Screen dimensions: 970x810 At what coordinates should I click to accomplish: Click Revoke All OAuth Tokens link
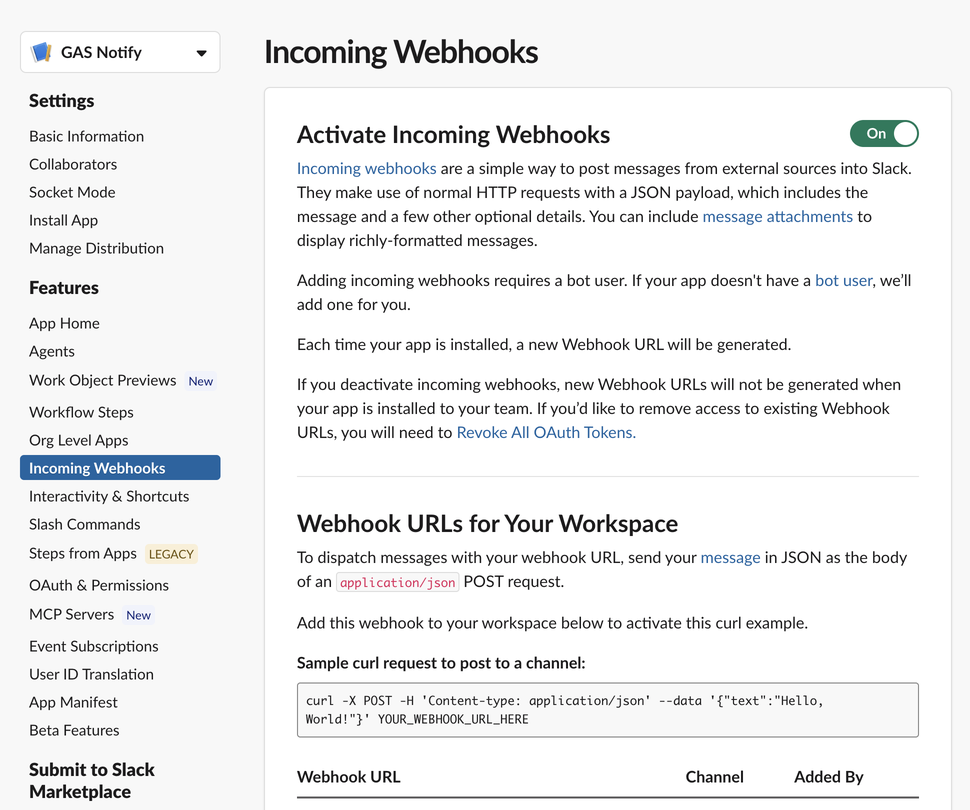click(546, 432)
